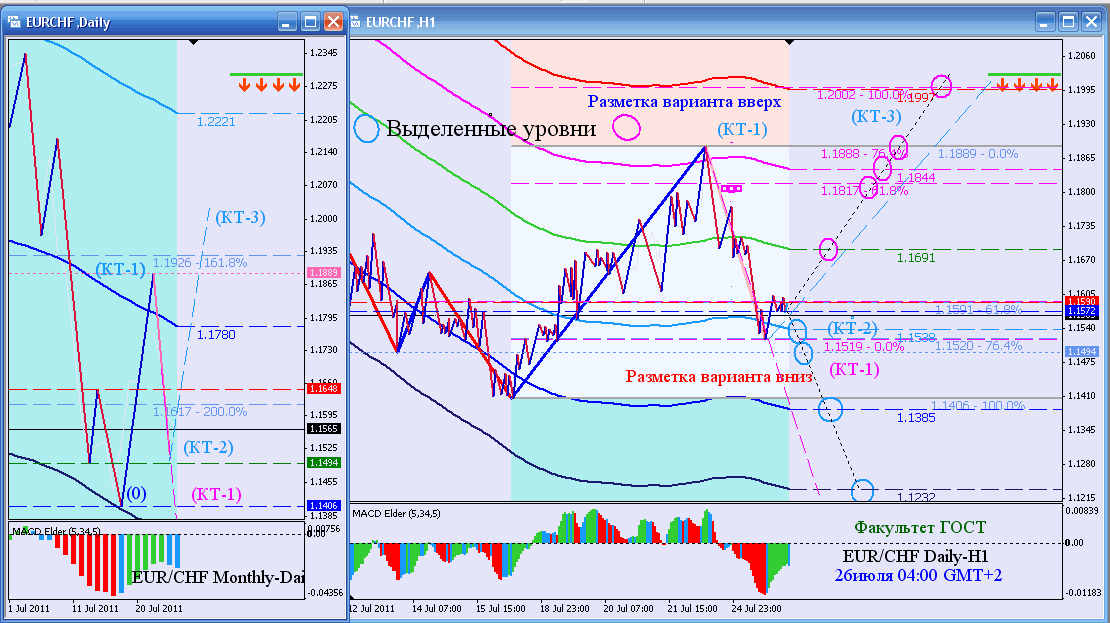Click the pink 1.1889 price tag in Daily
This screenshot has width=1110, height=623.
[324, 273]
